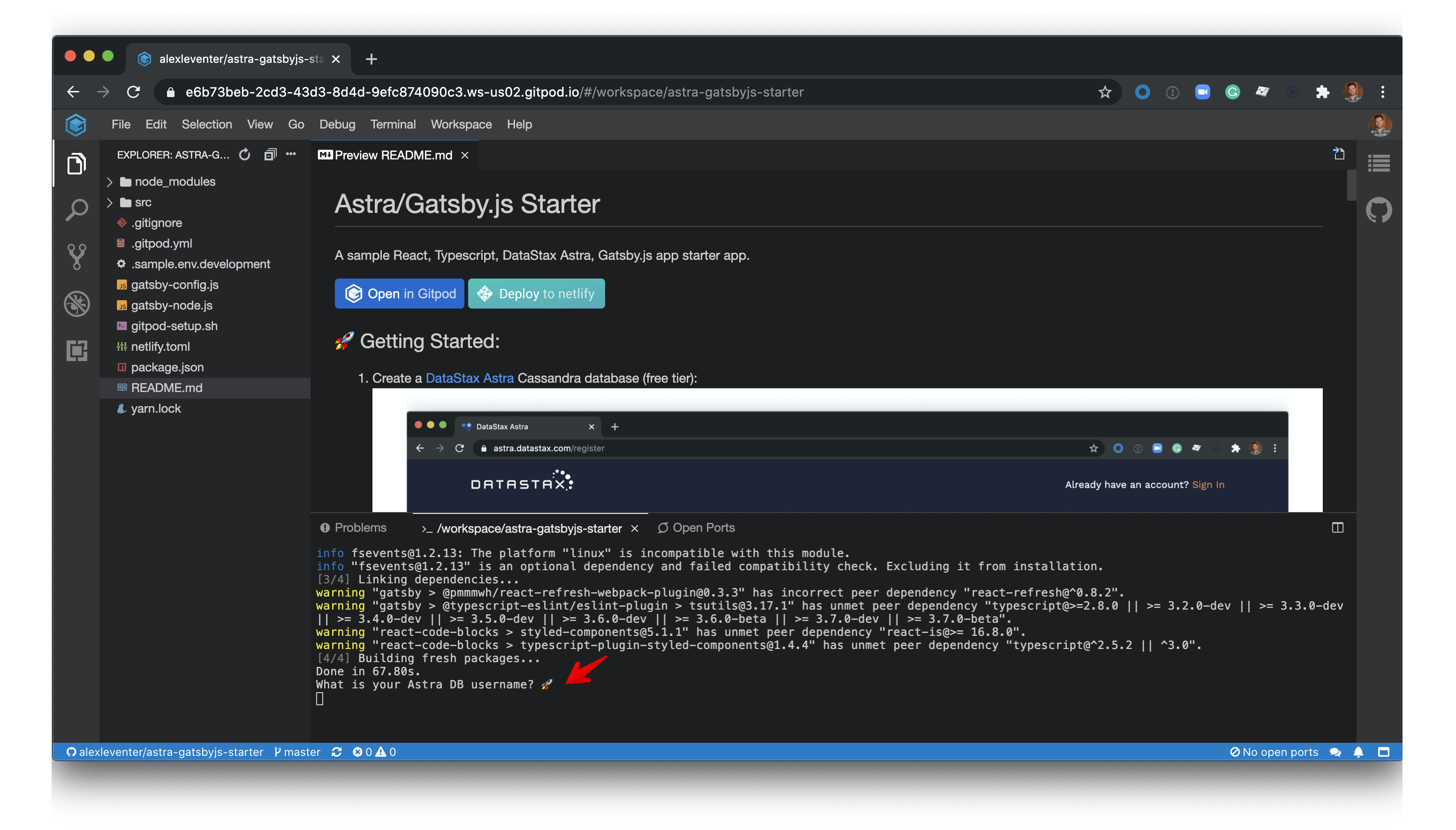The image size is (1456, 830).
Task: Open Chrome three-dot menu
Action: [x=1382, y=92]
